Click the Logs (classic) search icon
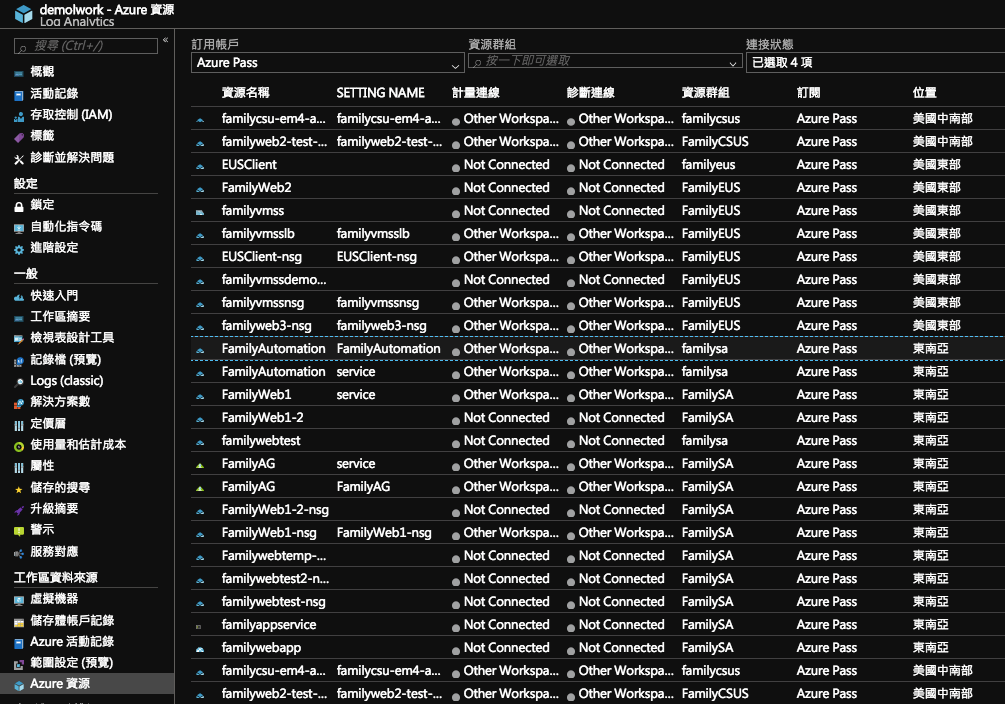This screenshot has height=704, width=1005. (x=19, y=382)
